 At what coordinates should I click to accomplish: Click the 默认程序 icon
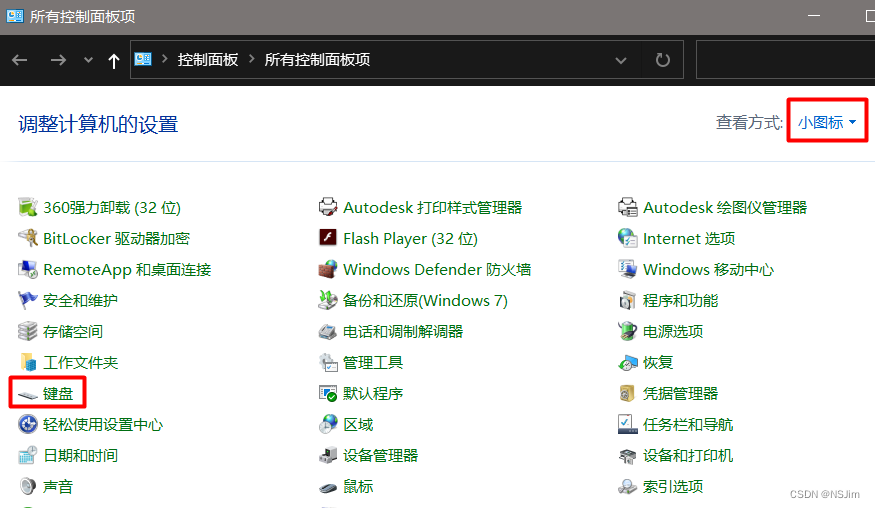328,394
